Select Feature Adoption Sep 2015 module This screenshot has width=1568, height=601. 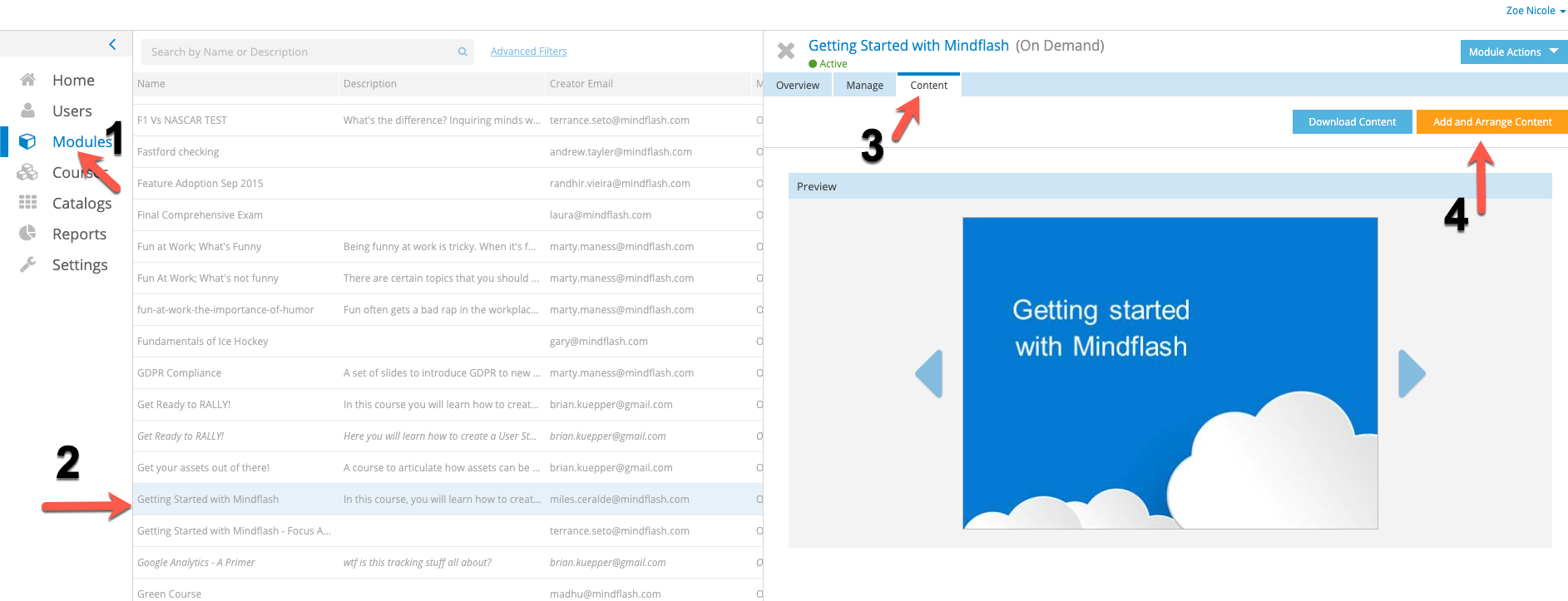(448, 184)
